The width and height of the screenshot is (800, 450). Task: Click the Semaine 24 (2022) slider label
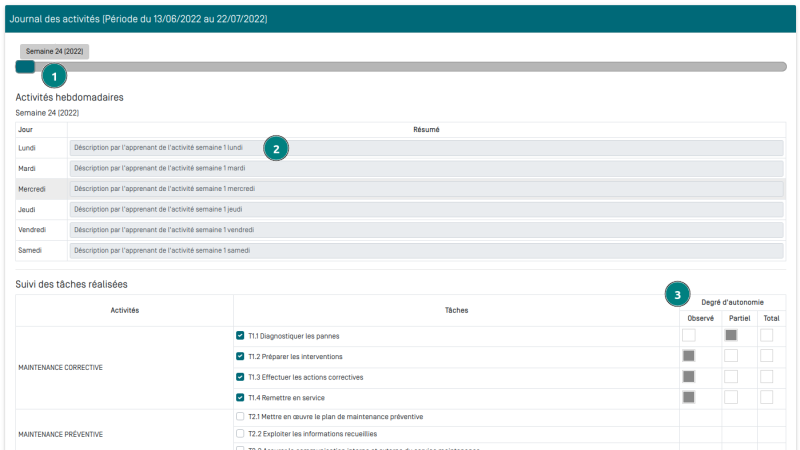pos(54,51)
